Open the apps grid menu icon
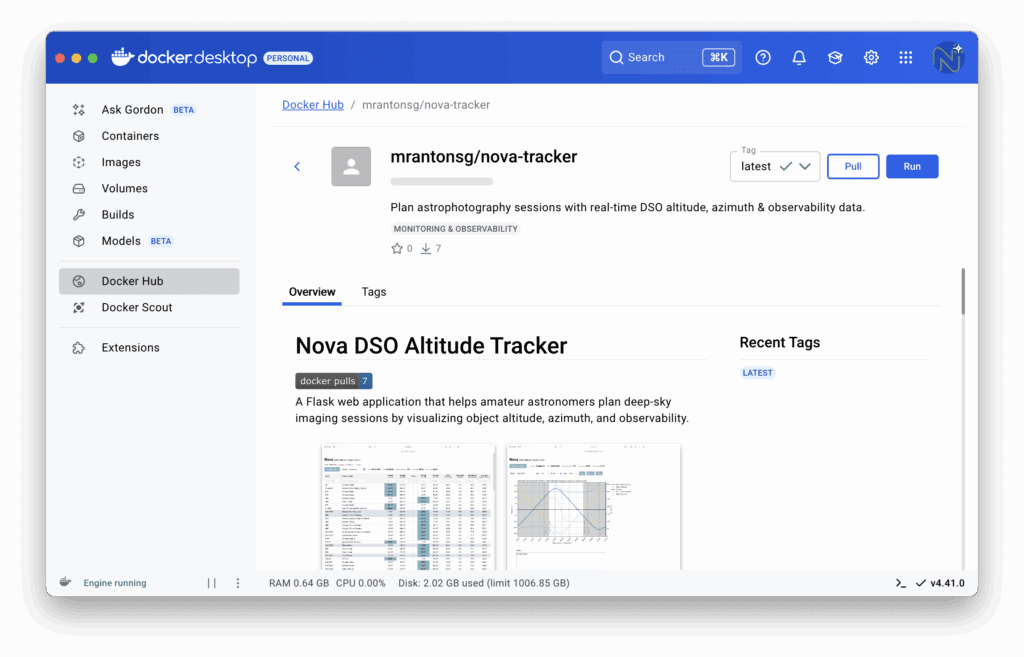This screenshot has width=1024, height=657. [906, 57]
